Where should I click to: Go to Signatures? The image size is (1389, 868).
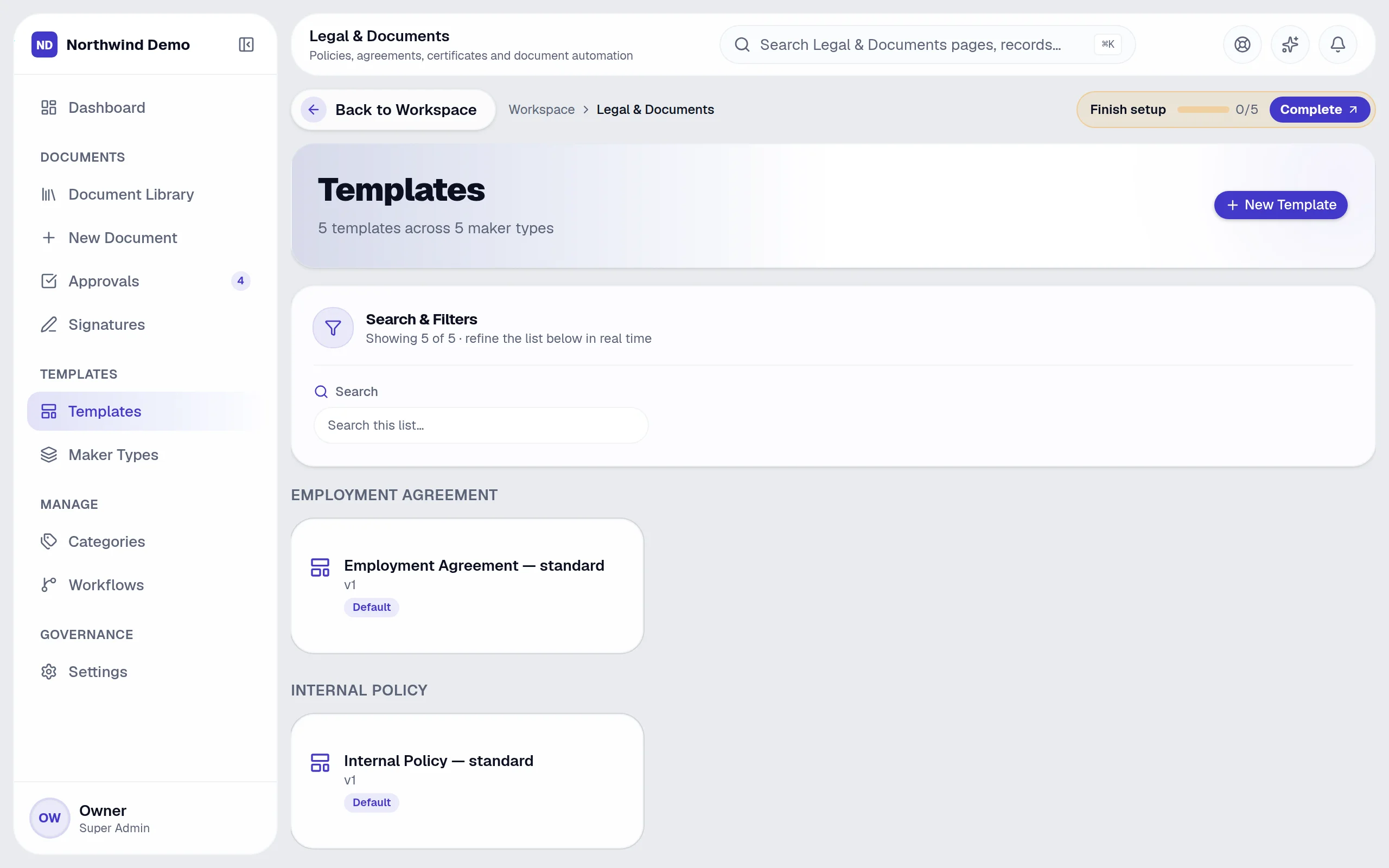[x=145, y=324]
